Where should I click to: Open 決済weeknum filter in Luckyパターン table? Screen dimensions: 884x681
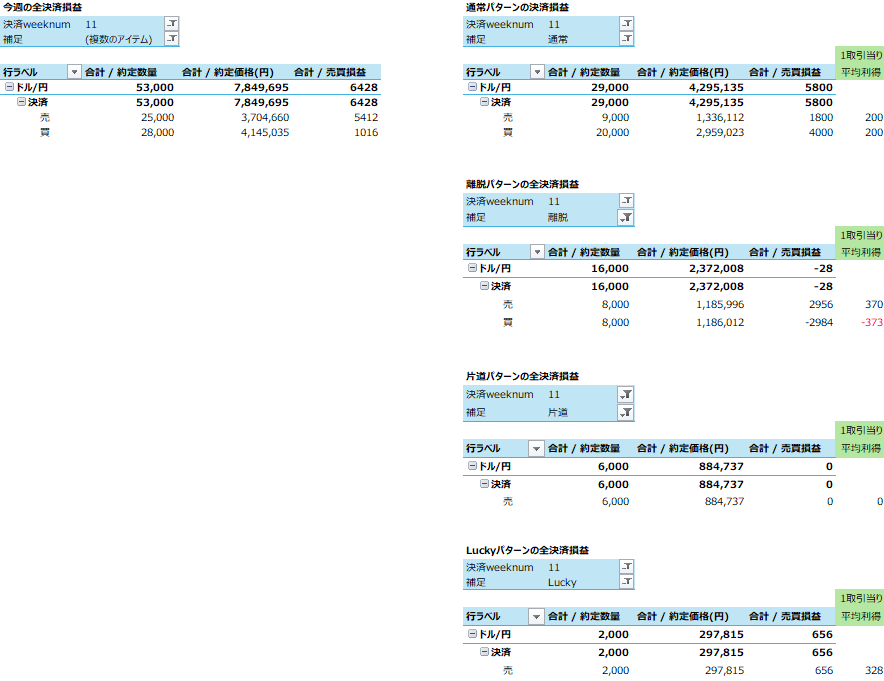point(626,566)
